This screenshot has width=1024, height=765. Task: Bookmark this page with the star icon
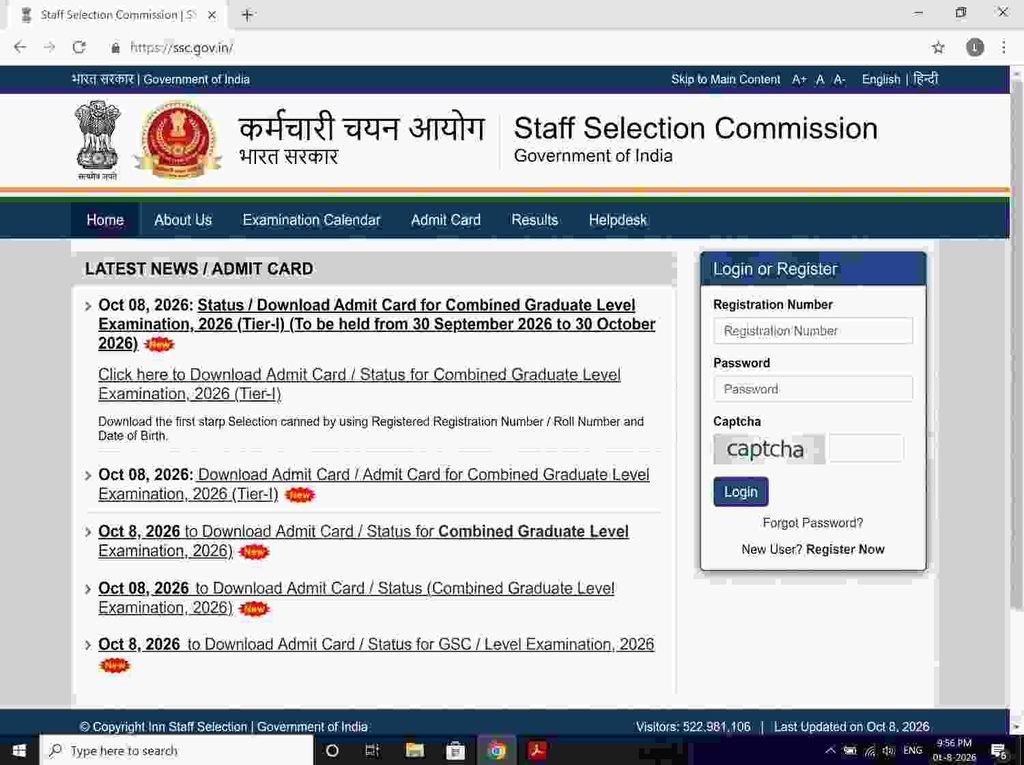click(938, 47)
